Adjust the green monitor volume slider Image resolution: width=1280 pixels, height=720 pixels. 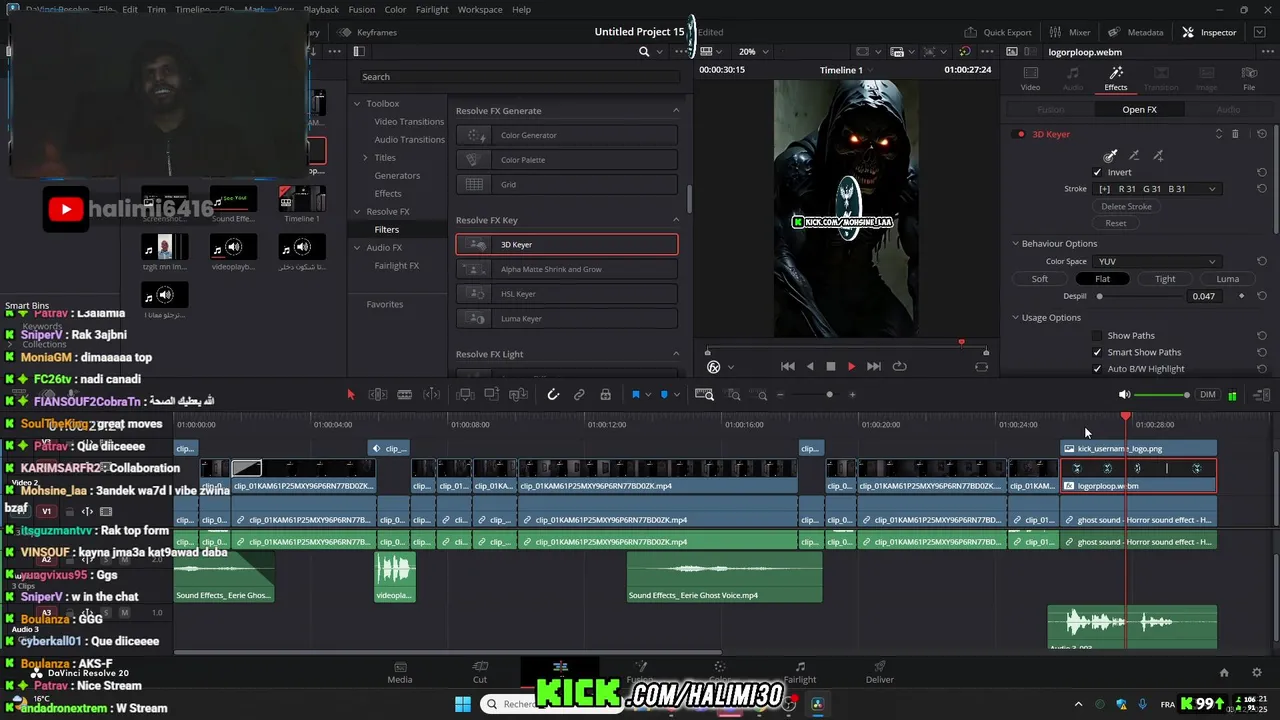tap(1162, 395)
